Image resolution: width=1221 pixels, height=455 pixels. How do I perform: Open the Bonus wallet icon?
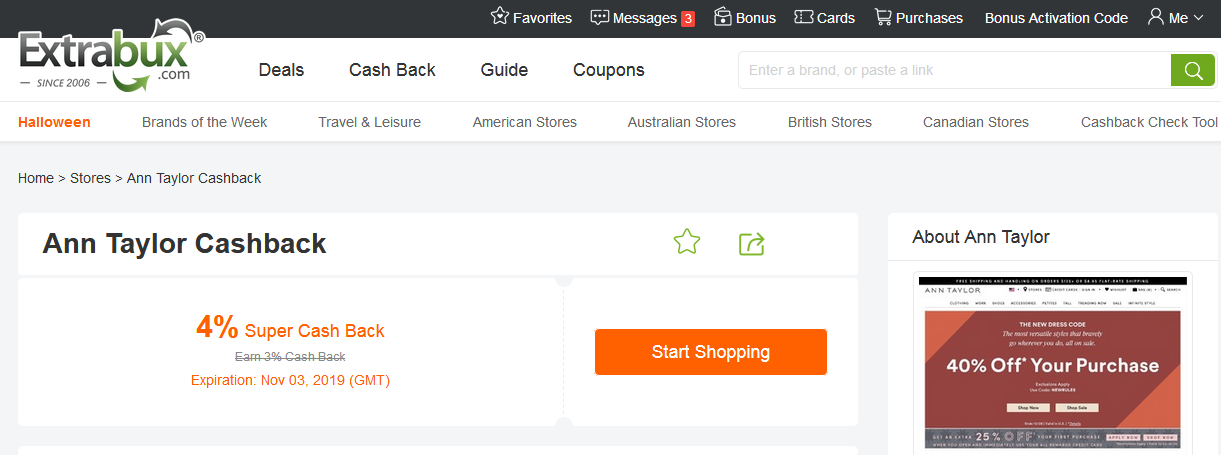pos(724,17)
